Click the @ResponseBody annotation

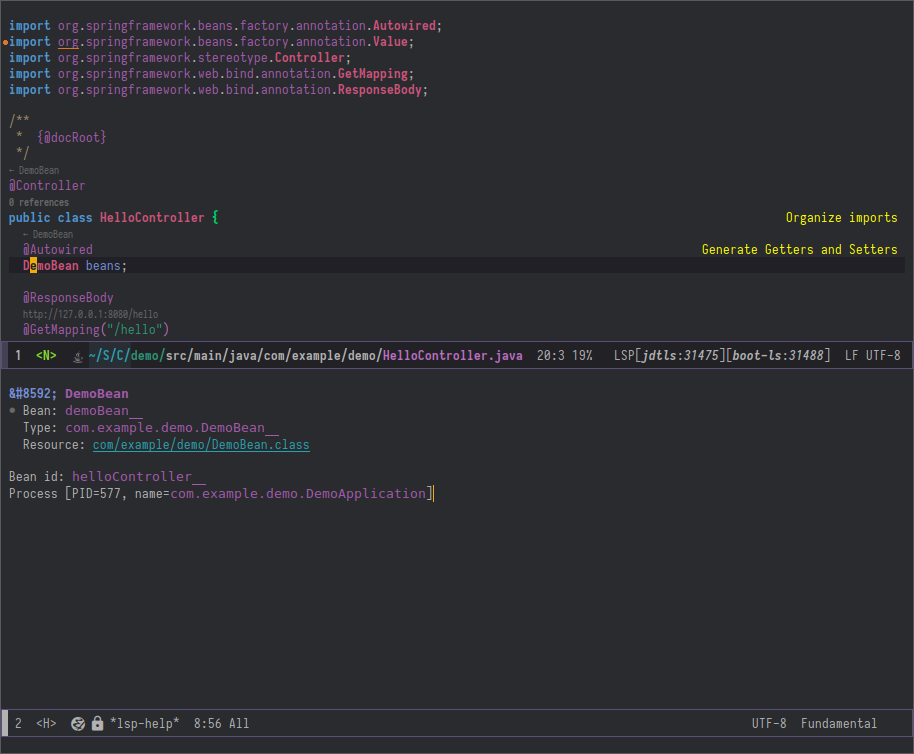pos(68,298)
